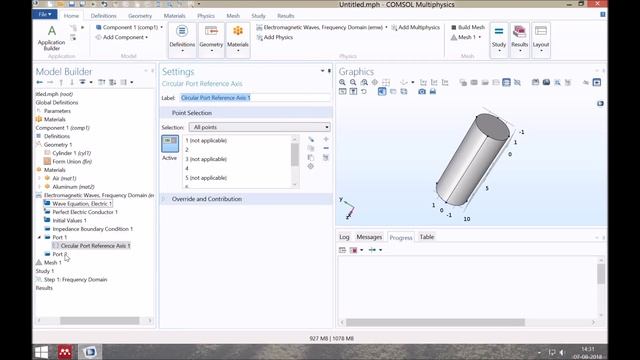Viewport: 640px width, 360px height.
Task: Open the Table tab
Action: [x=427, y=237]
